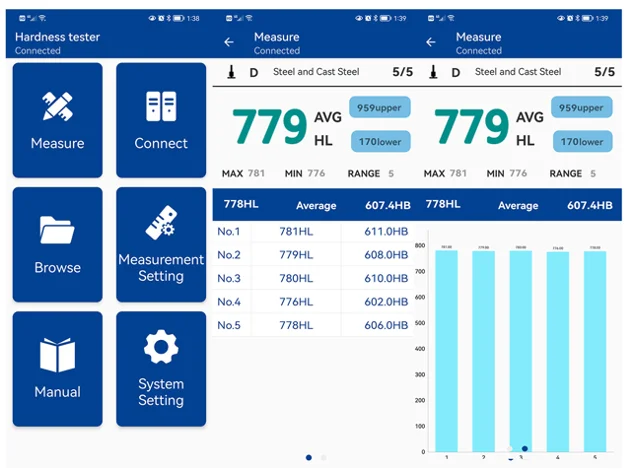Viewport: 627px width, 473px height.
Task: Tap back arrow on chart Measure screen
Action: (x=431, y=42)
